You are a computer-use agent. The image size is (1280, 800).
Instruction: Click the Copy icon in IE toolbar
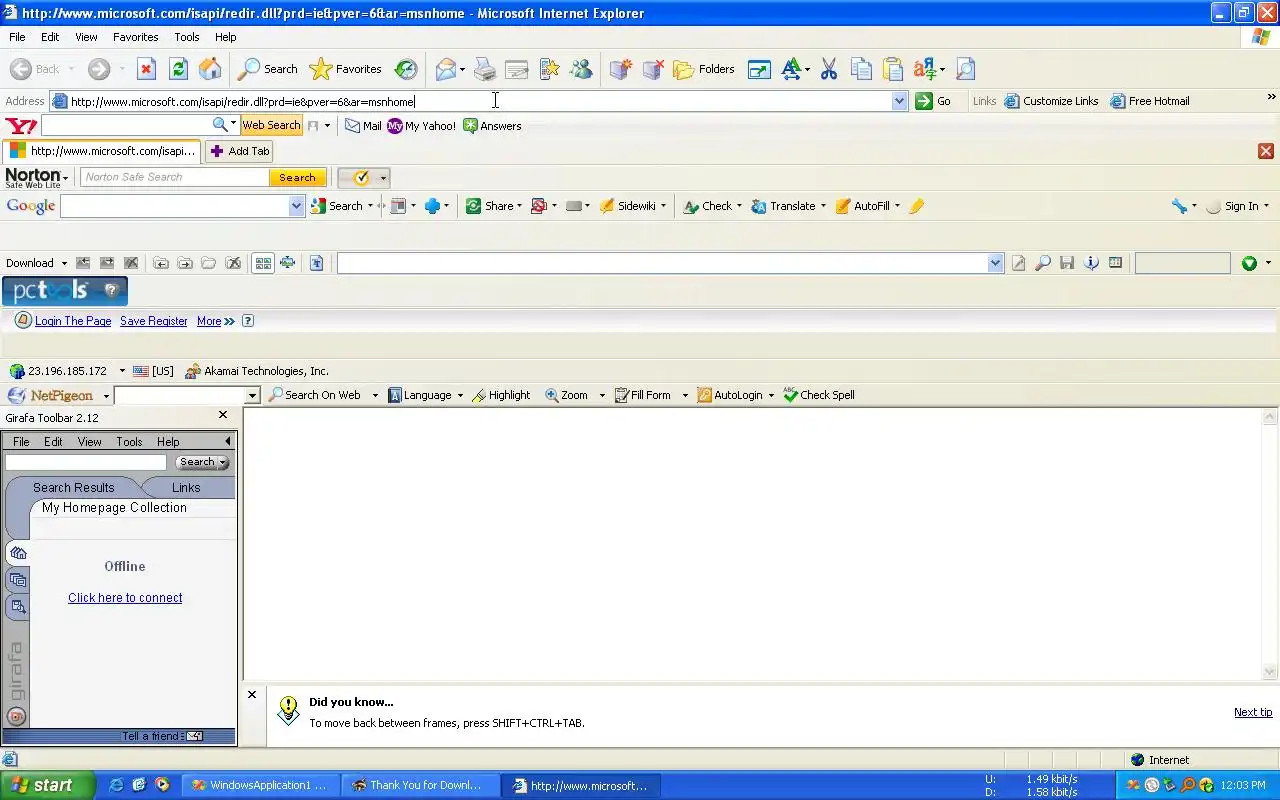[x=861, y=69]
